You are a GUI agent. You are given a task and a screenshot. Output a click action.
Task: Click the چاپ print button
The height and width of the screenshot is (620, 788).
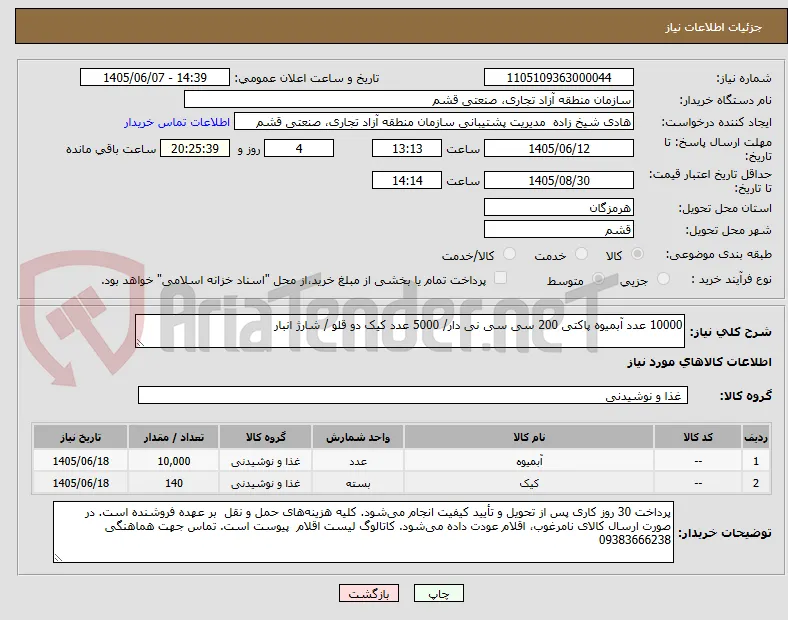pyautogui.click(x=439, y=593)
